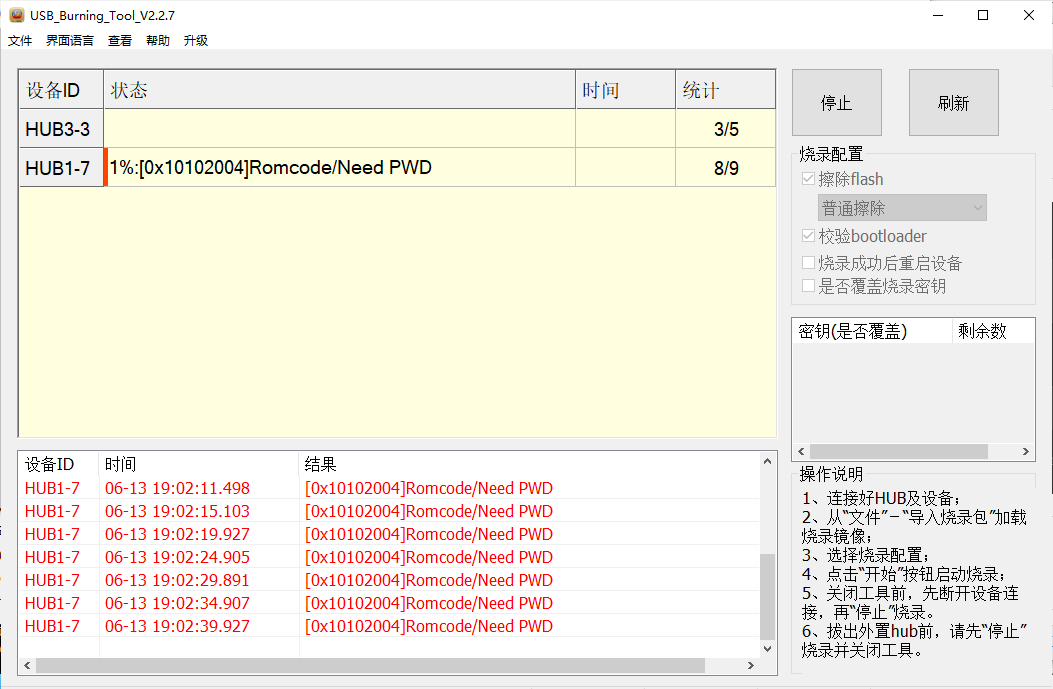Open the 查看 menu
1053x689 pixels.
point(120,40)
